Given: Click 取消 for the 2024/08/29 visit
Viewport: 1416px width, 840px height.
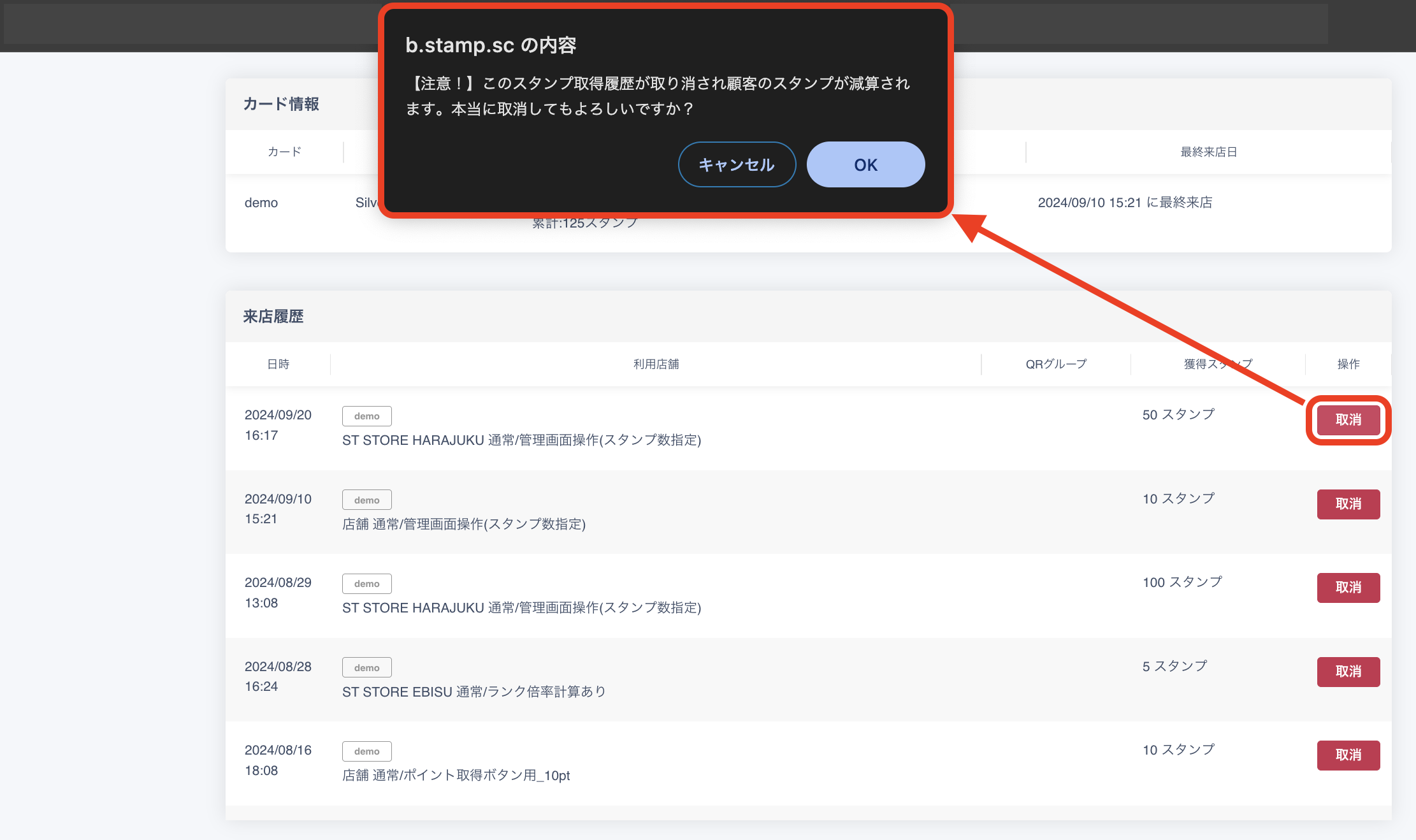Looking at the screenshot, I should click(1348, 588).
